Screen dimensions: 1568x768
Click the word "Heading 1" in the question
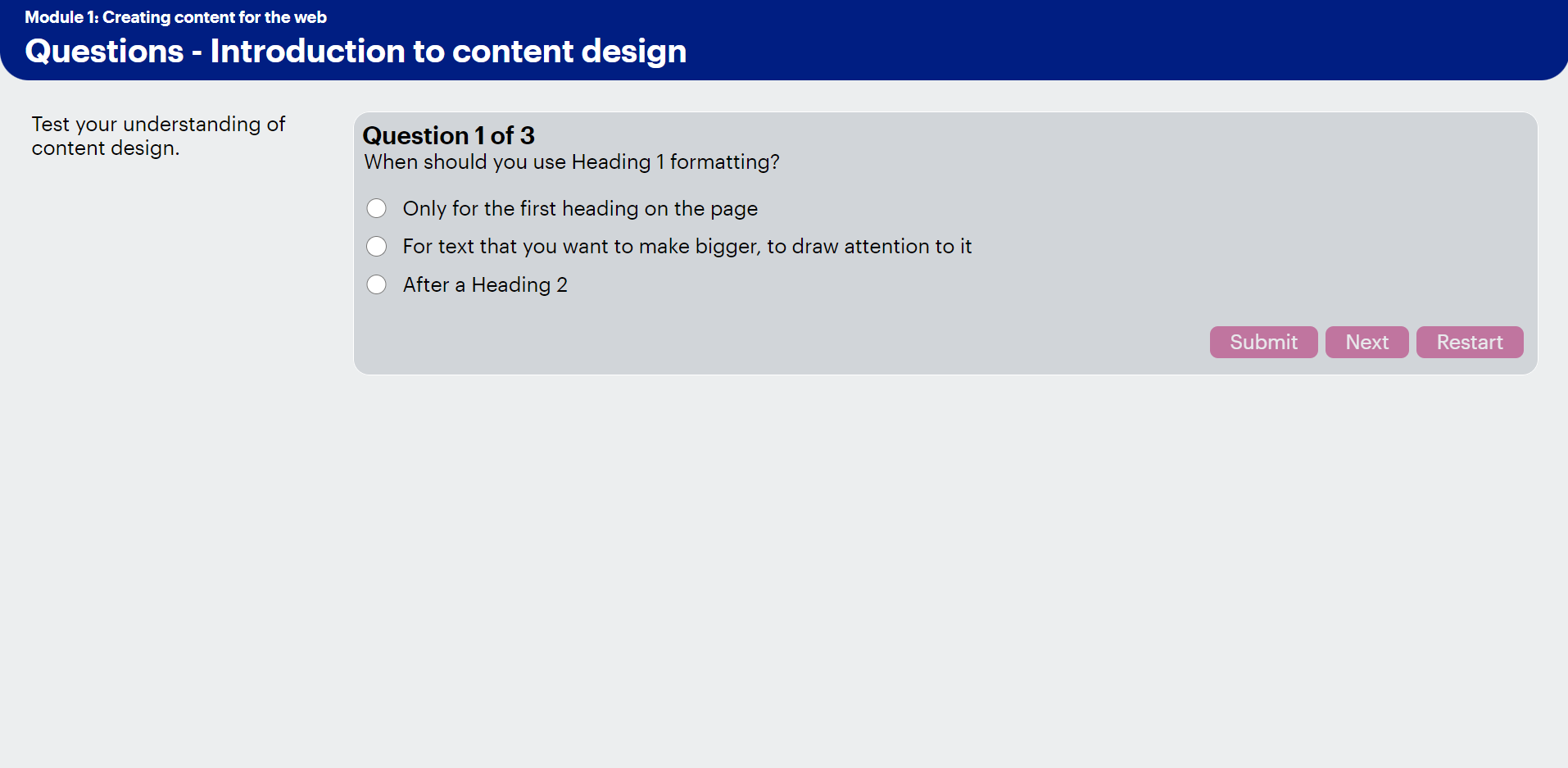(618, 162)
